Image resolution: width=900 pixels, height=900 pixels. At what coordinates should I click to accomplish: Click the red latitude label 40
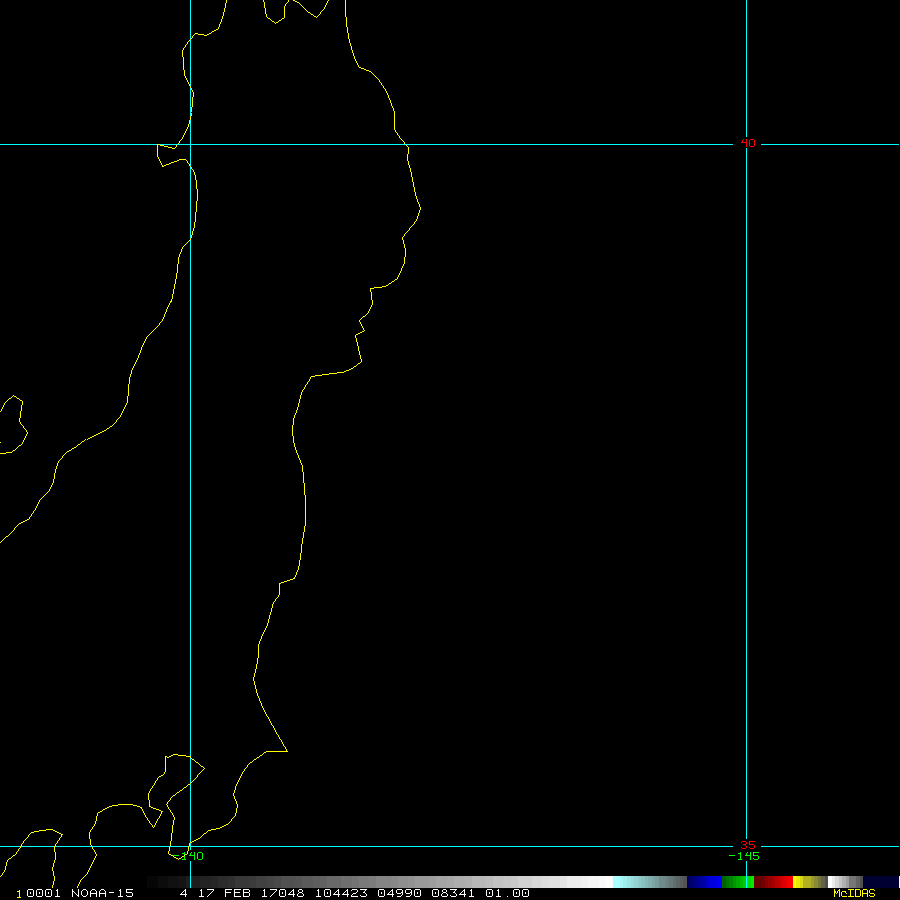748,143
